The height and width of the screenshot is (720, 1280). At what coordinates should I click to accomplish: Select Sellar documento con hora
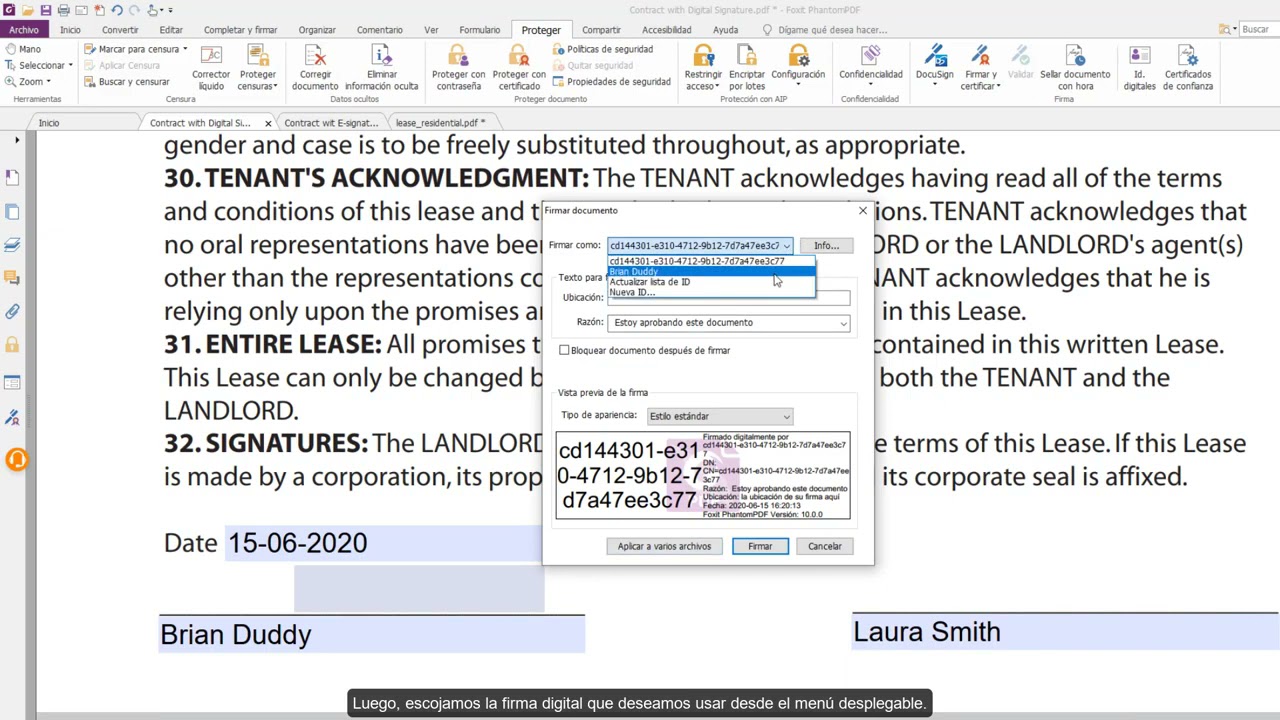(1075, 68)
